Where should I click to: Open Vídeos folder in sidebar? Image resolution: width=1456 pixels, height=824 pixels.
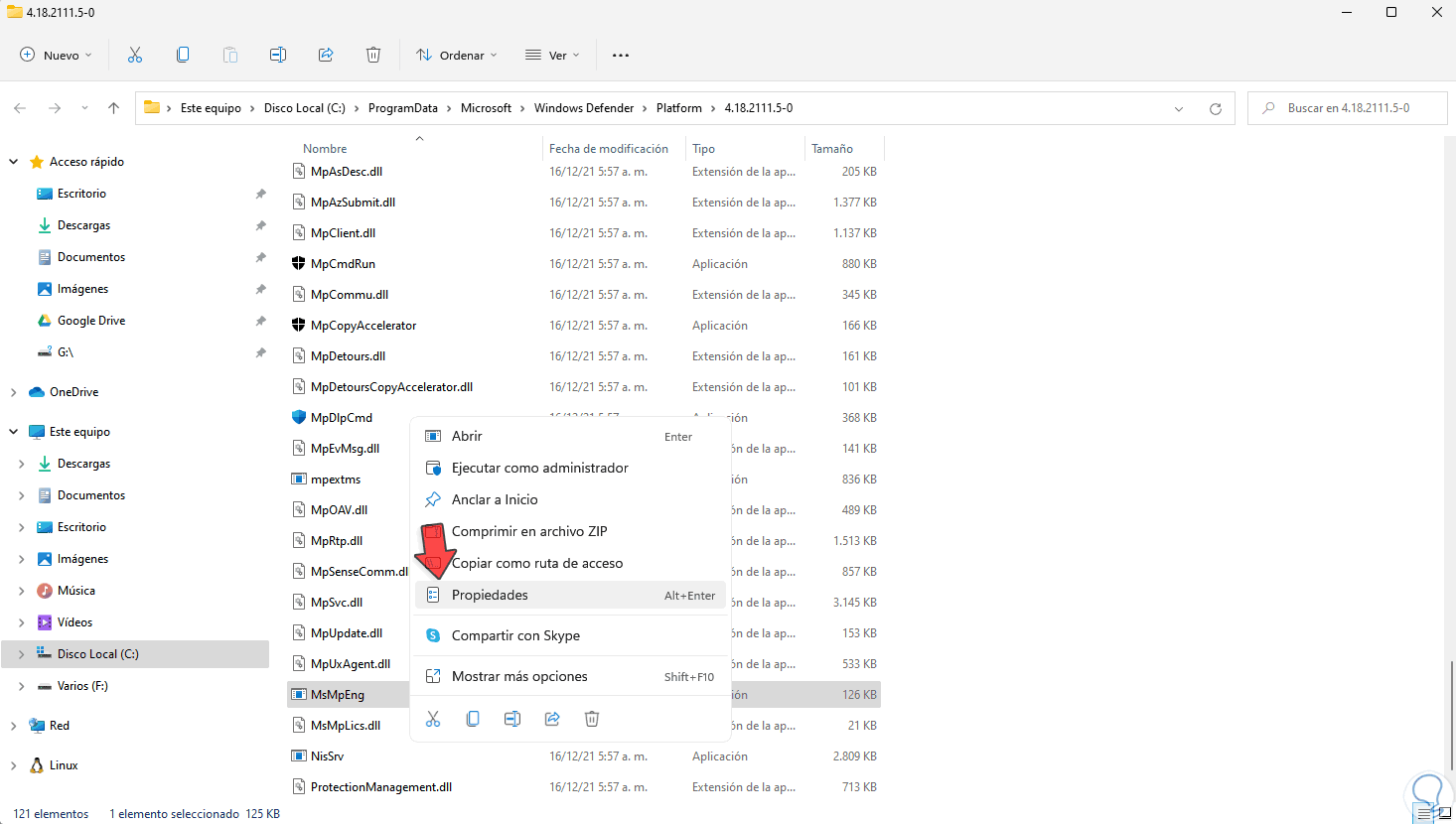click(74, 622)
